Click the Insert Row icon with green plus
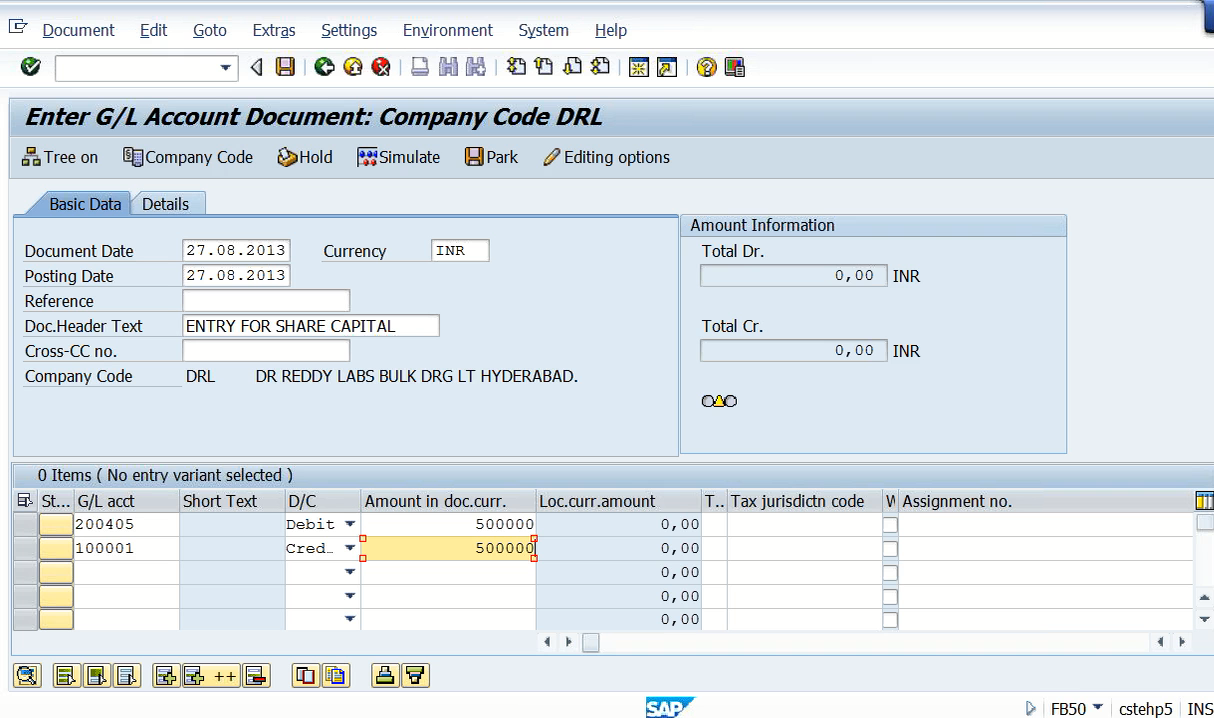Screen dimensions: 1214x718 tap(166, 675)
